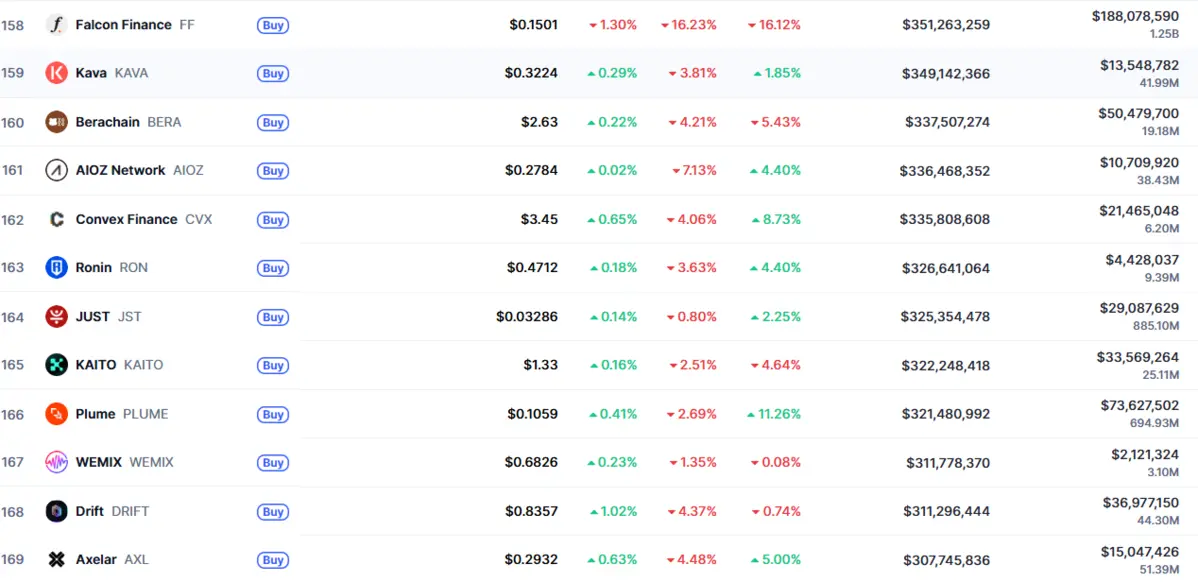Click the JUST coin logo

pyautogui.click(x=56, y=316)
